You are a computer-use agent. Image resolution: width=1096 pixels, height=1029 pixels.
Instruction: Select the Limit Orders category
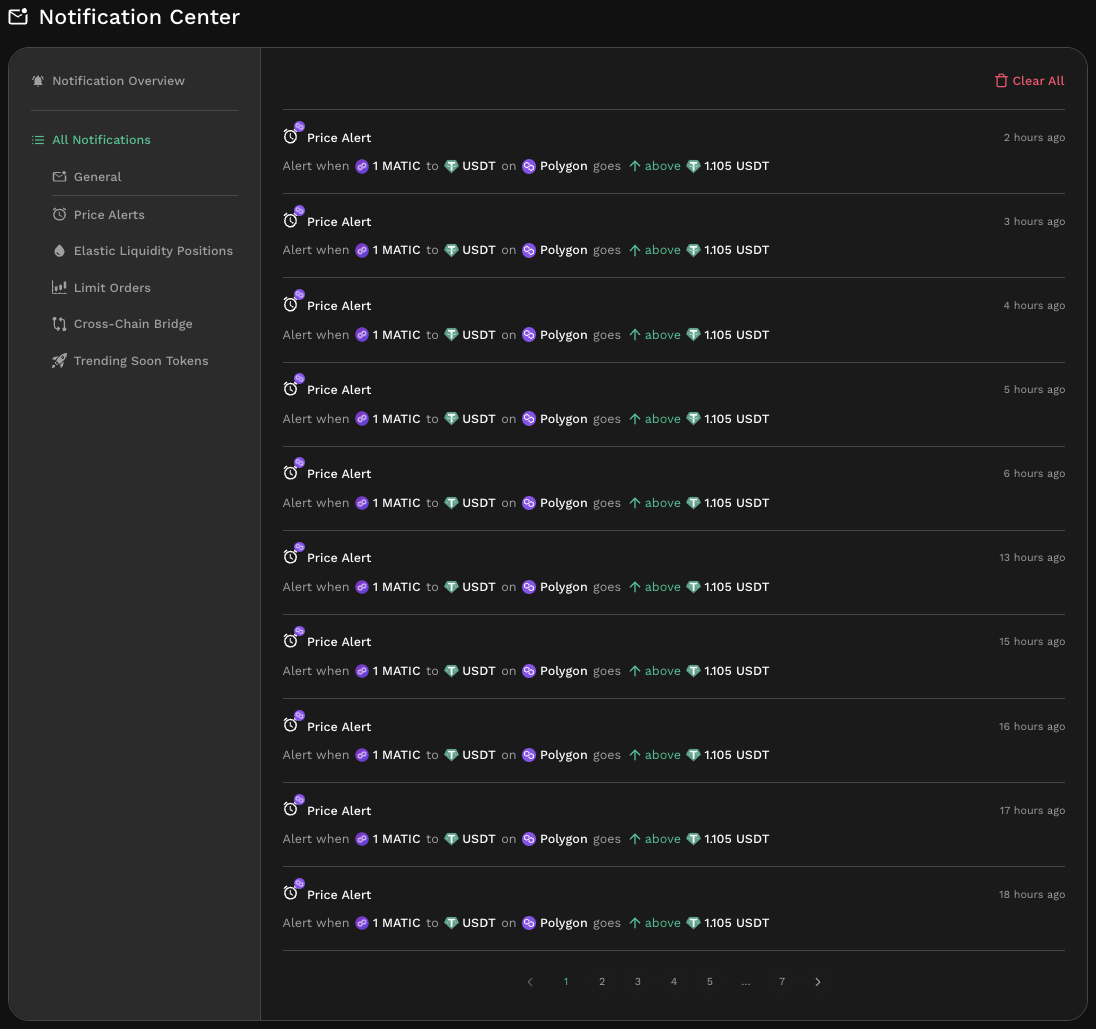coord(112,288)
